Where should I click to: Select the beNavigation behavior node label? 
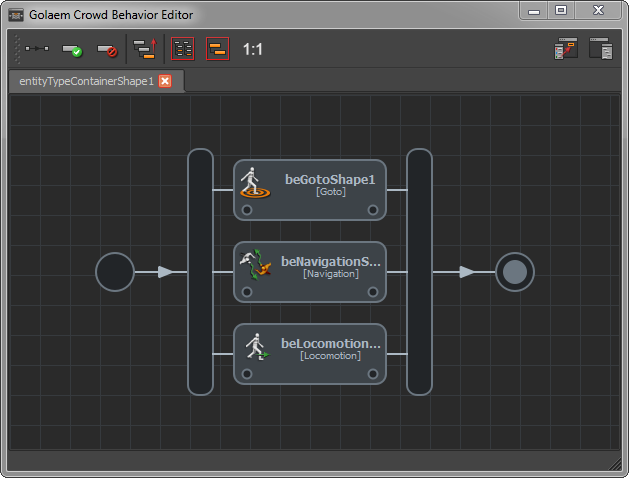coord(331,262)
